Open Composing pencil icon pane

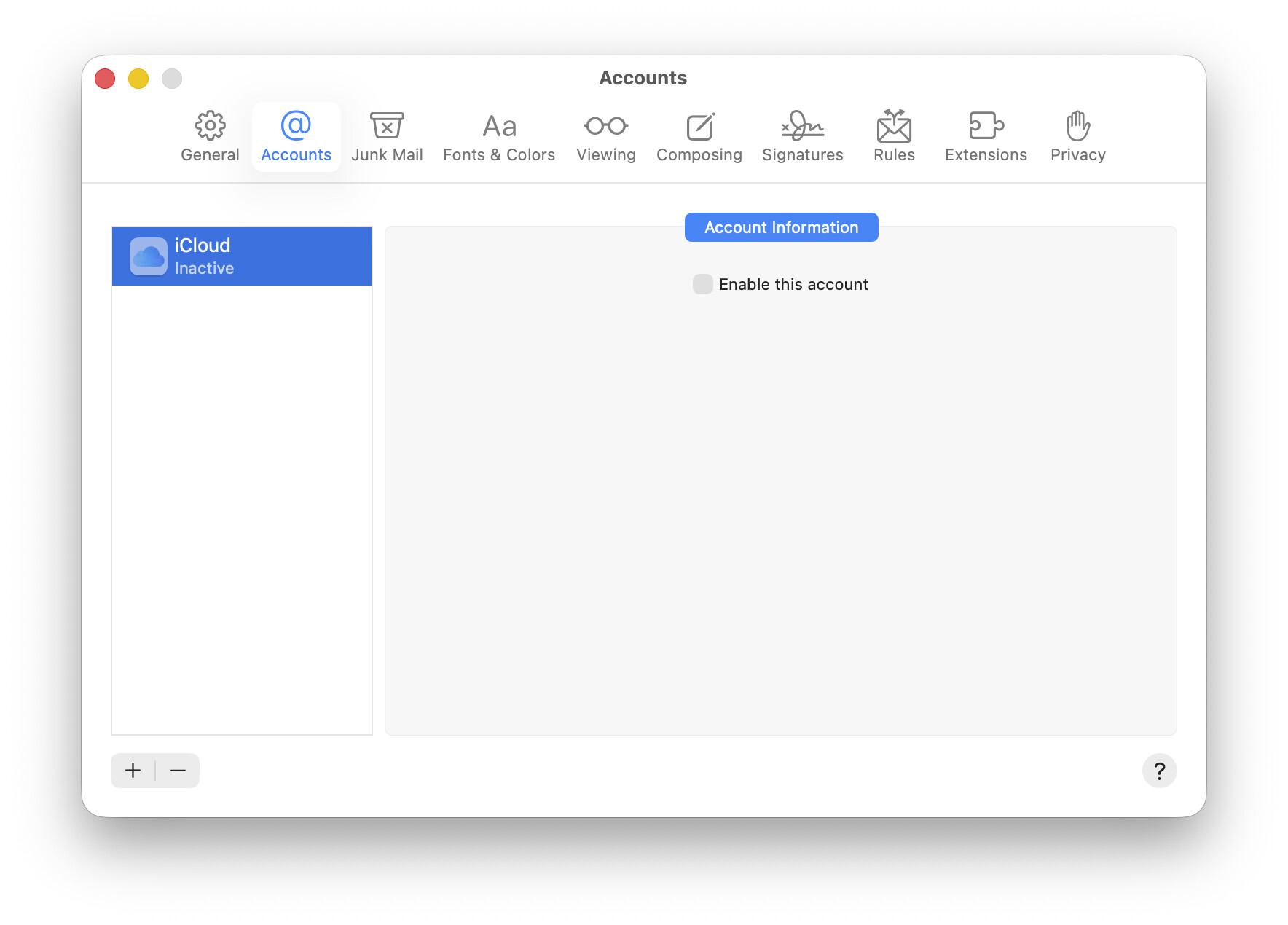pyautogui.click(x=699, y=127)
